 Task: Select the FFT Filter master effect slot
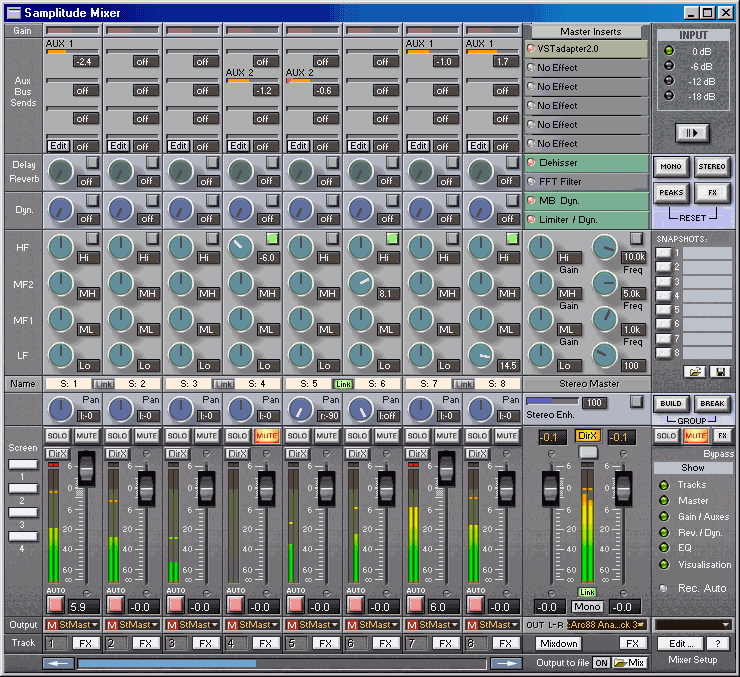pos(586,182)
